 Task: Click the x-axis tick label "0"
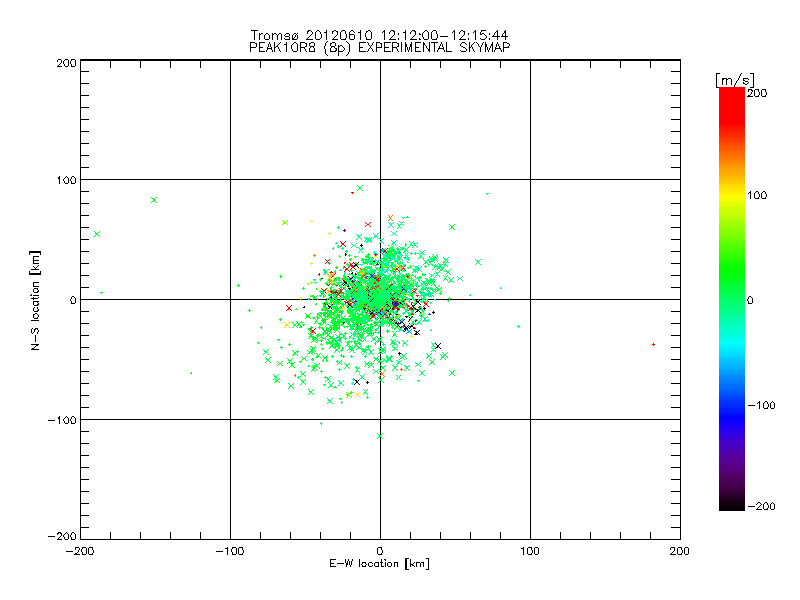[x=380, y=551]
